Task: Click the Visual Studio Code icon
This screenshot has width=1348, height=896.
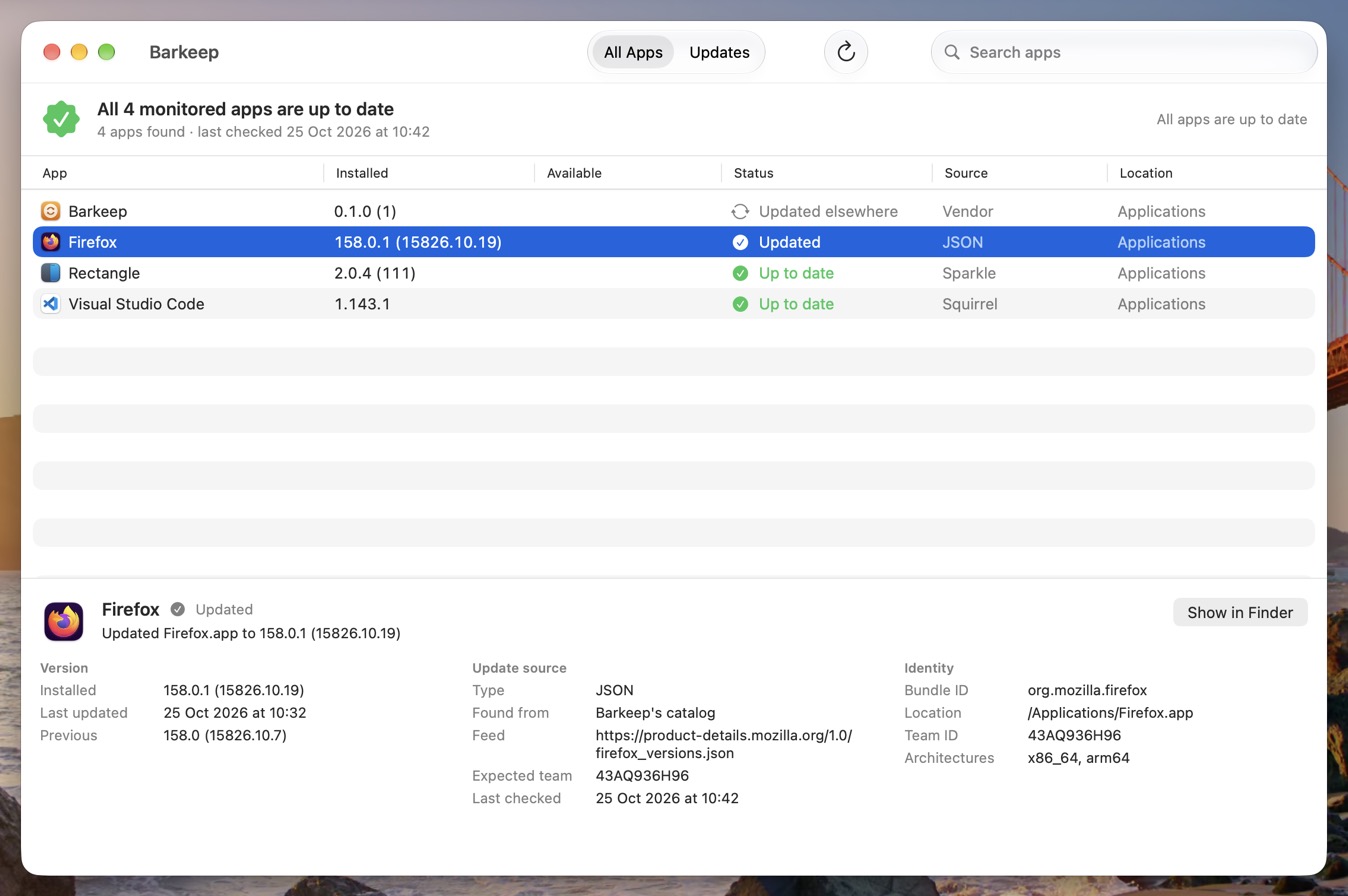Action: [51, 304]
